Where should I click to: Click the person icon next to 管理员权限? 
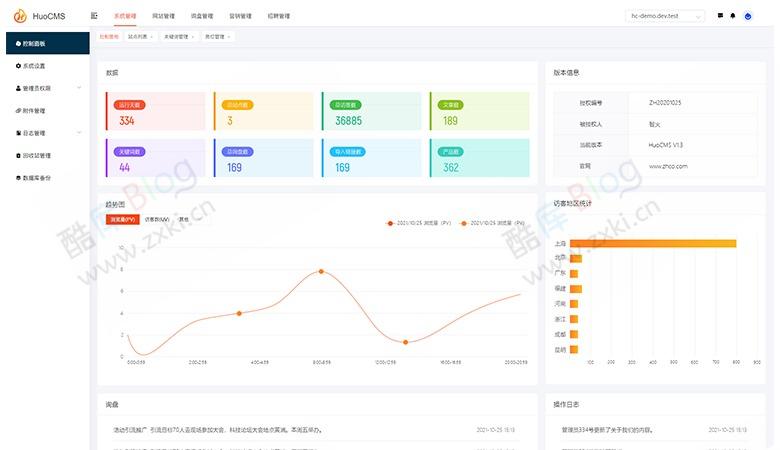pos(18,88)
